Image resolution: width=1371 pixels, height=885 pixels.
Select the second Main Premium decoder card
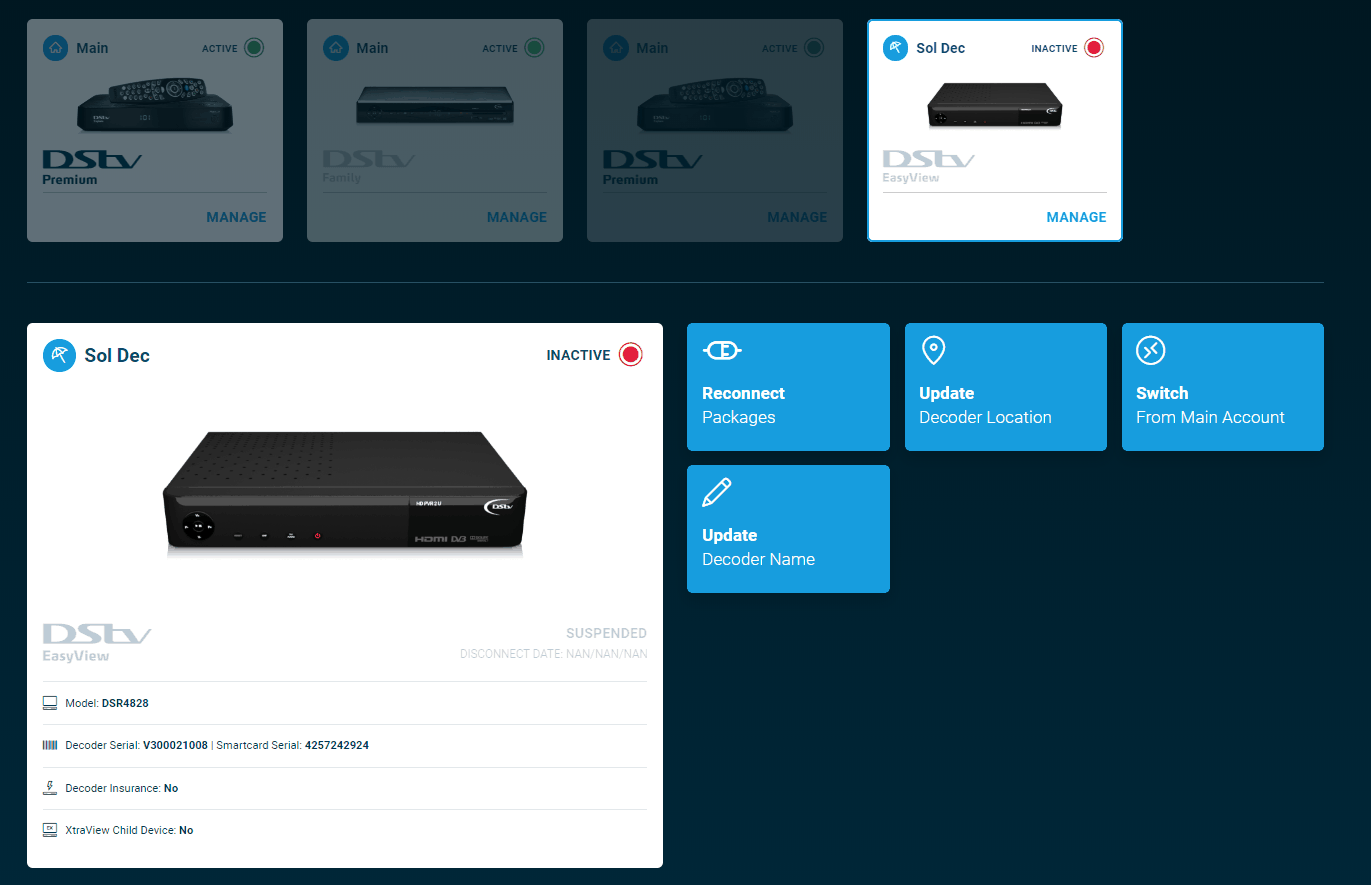click(714, 130)
